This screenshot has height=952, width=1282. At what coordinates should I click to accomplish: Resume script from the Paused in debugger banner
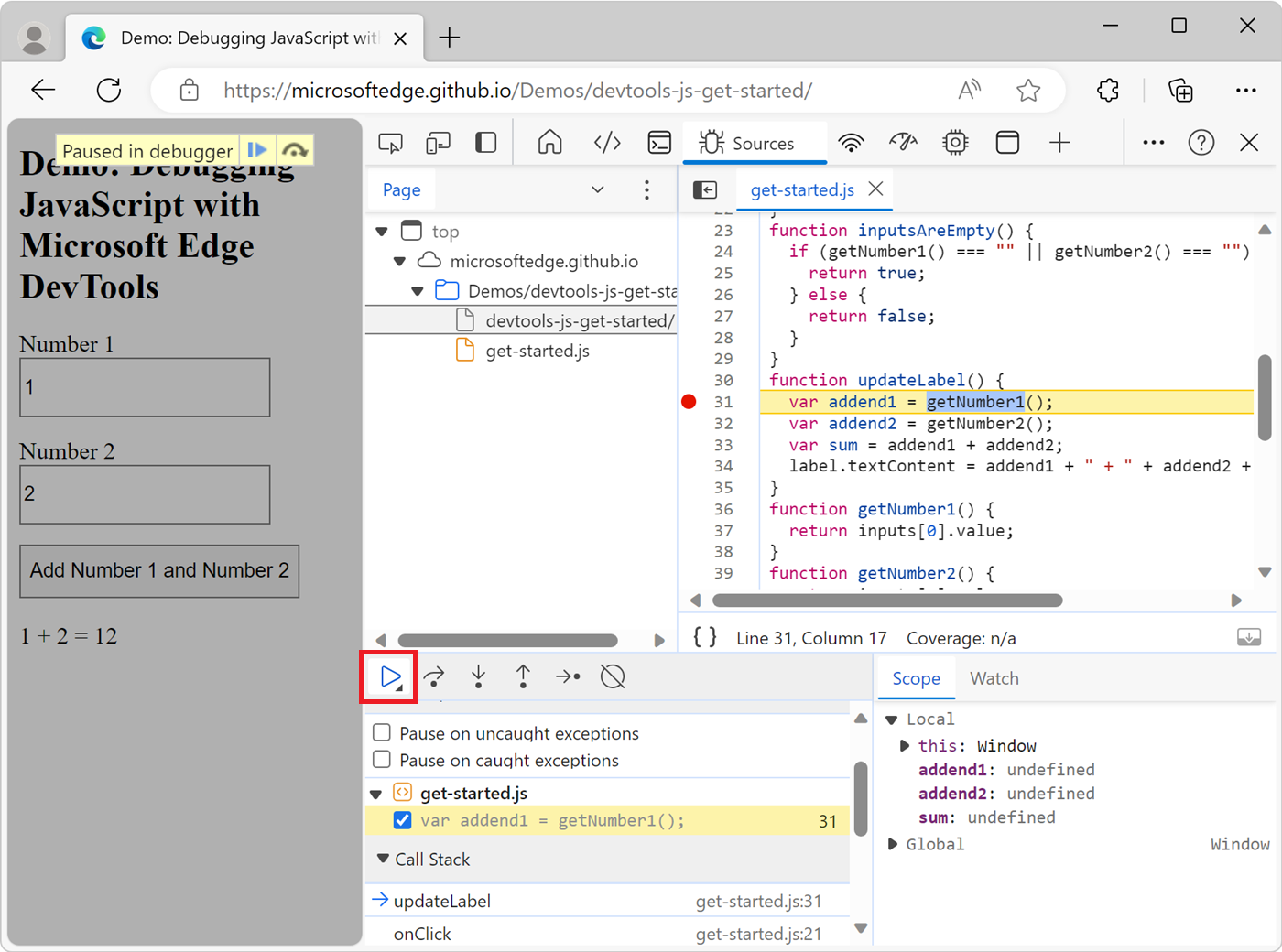[257, 149]
